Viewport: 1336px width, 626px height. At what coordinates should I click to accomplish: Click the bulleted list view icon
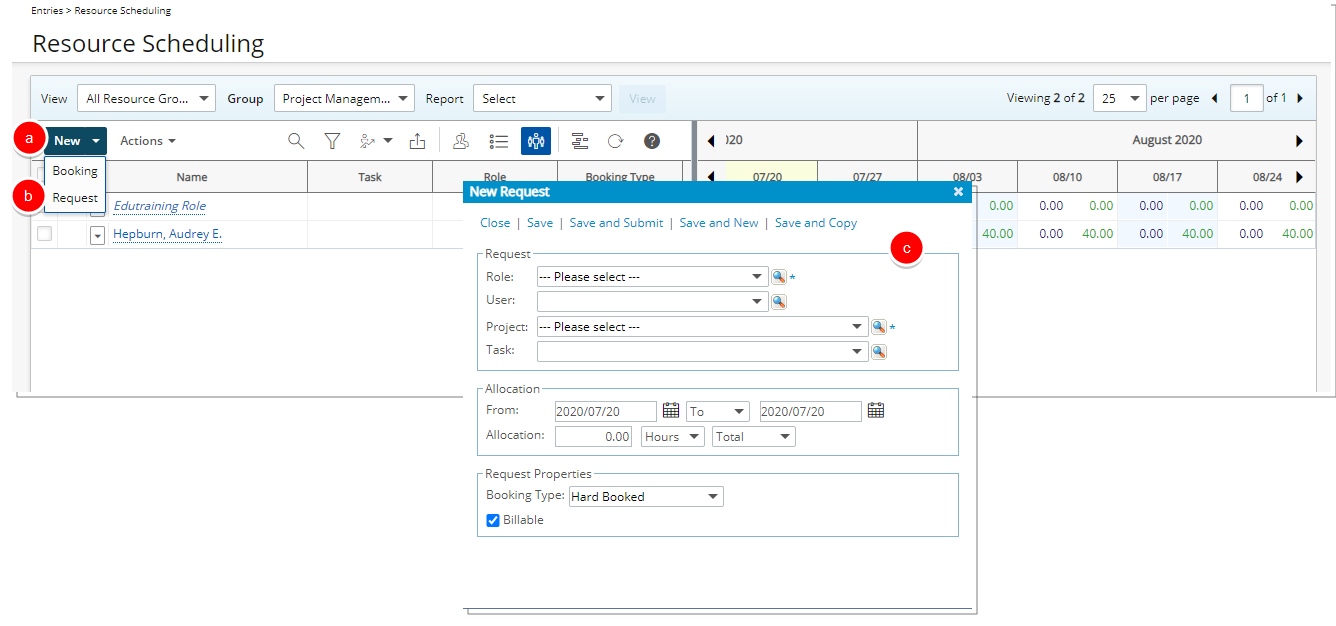499,141
